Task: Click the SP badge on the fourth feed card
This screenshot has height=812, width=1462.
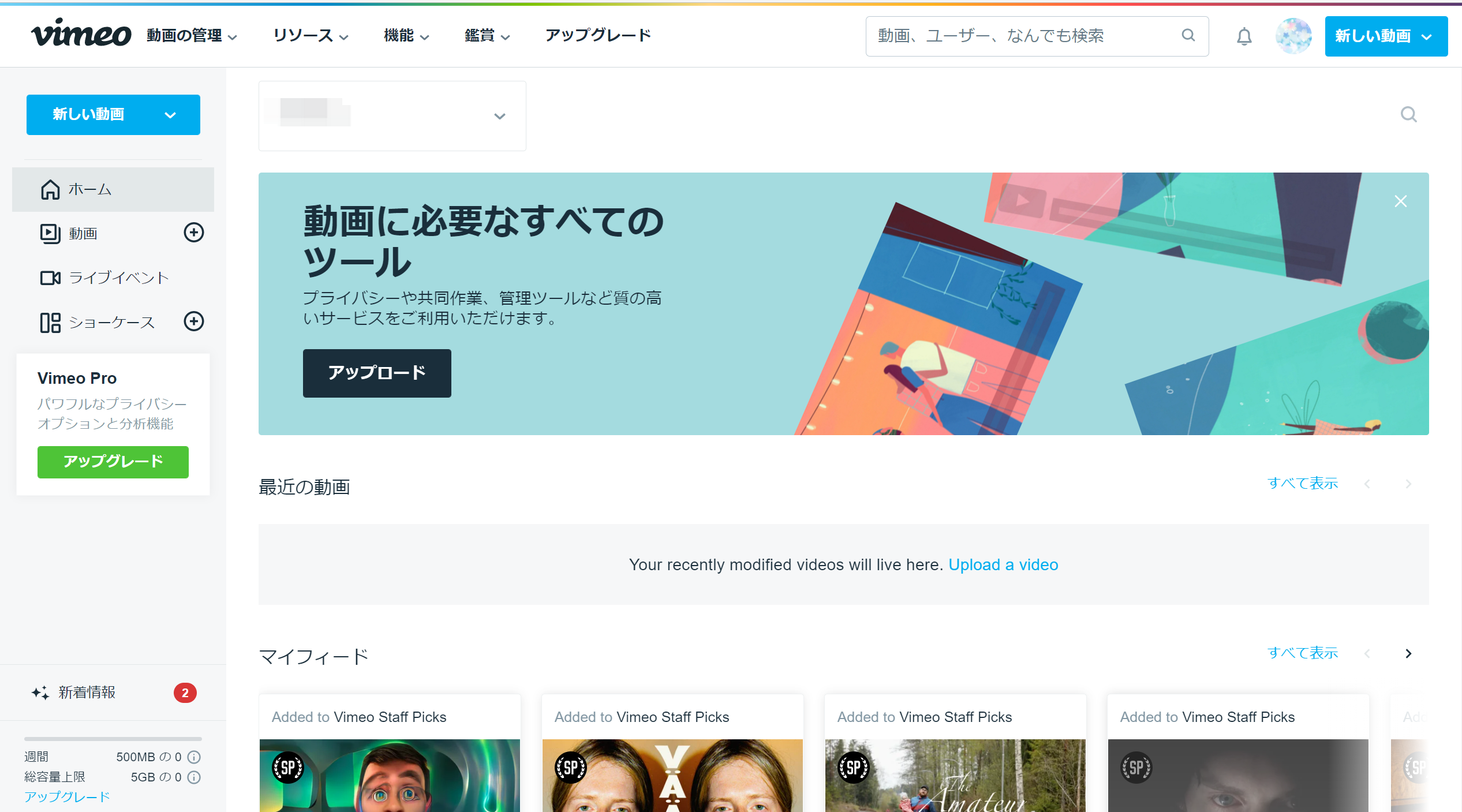Action: [x=1136, y=768]
